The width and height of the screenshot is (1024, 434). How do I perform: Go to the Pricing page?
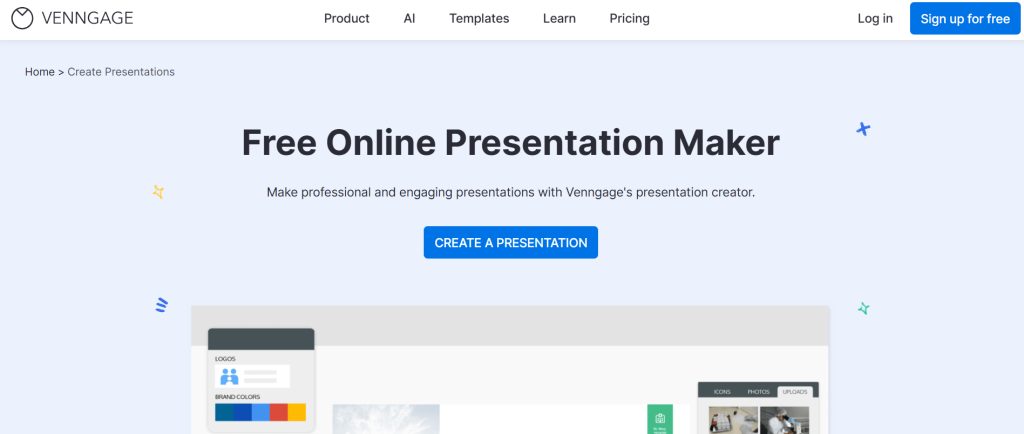(x=629, y=18)
